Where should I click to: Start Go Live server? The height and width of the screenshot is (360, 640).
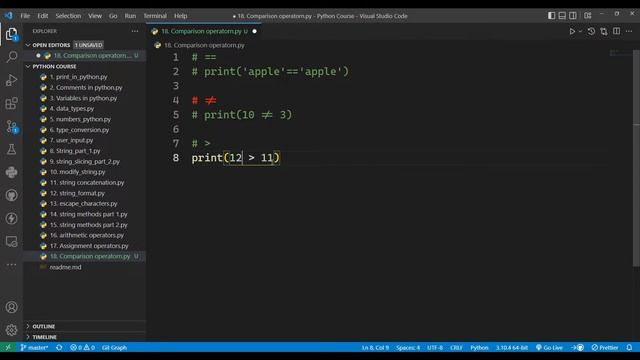tap(549, 347)
